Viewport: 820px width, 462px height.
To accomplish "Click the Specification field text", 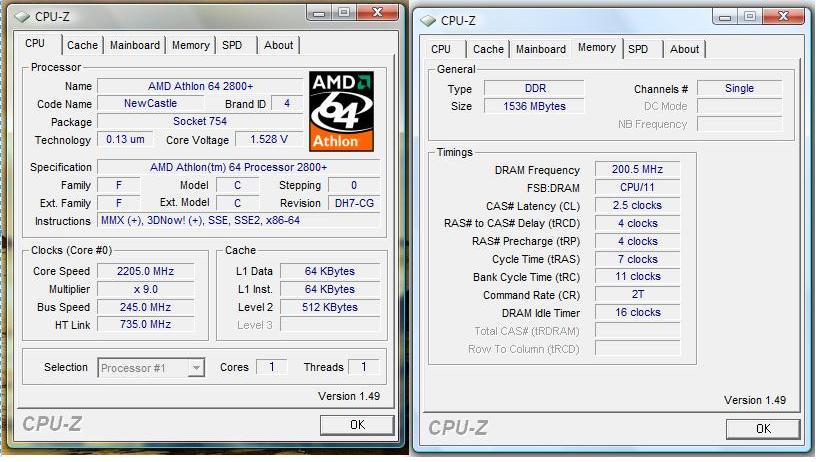I will (x=238, y=167).
